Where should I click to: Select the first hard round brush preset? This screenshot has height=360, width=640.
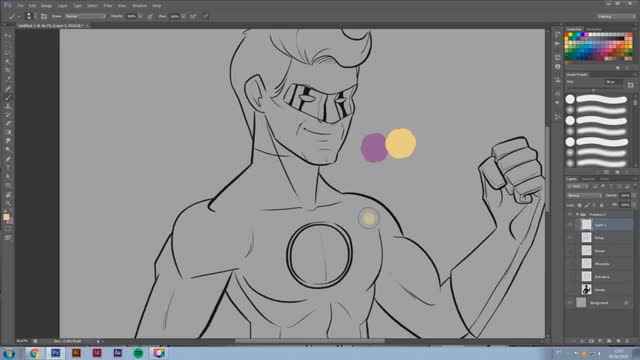point(598,99)
